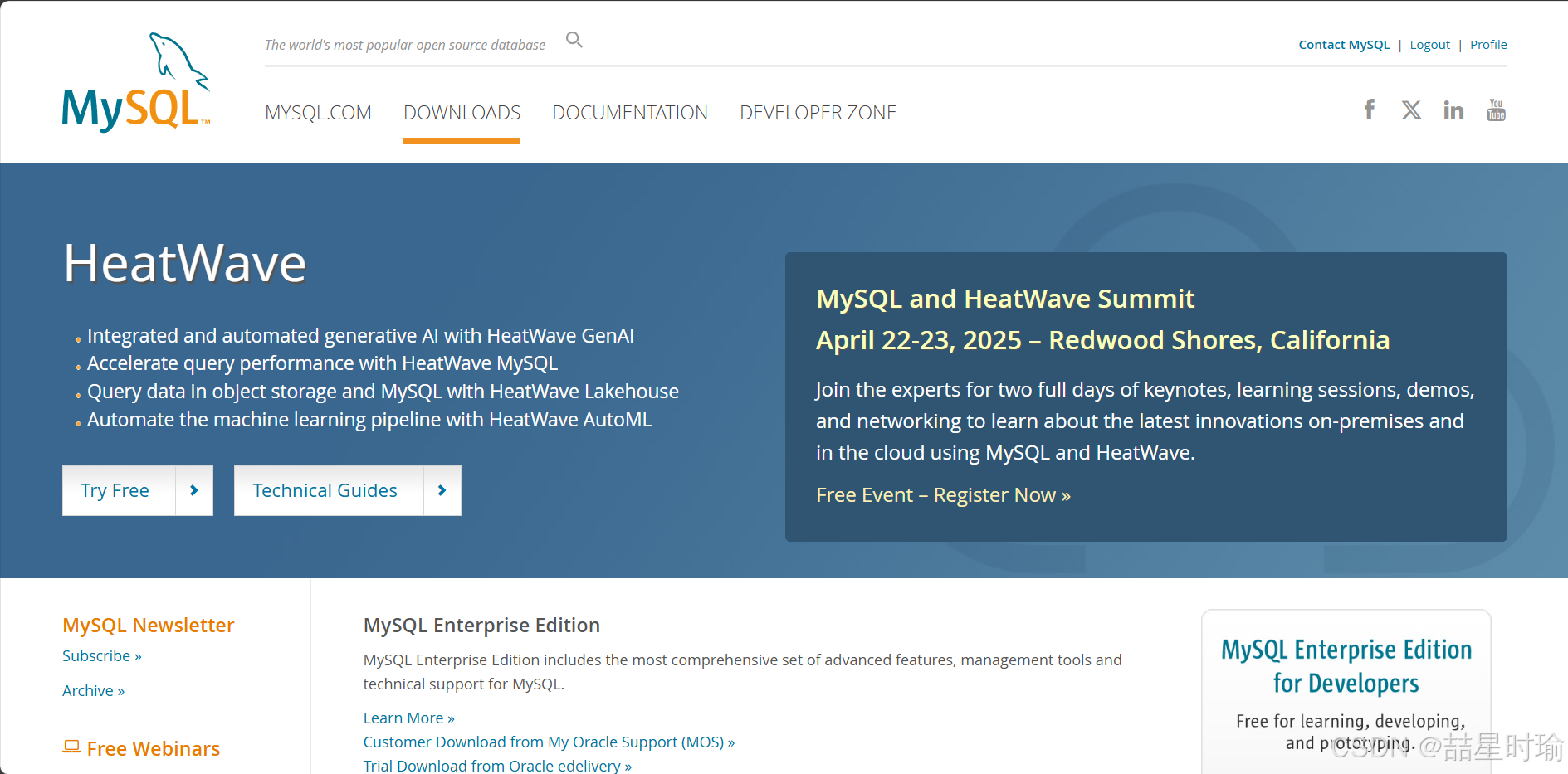Open Free Webinars heading link
This screenshot has width=1568, height=774.
[x=154, y=748]
